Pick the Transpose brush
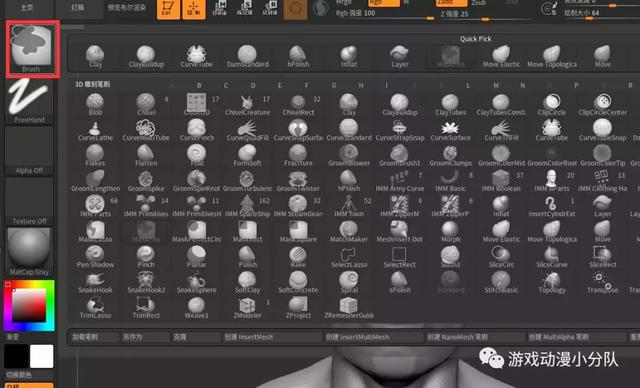This screenshot has width=640, height=388. [602, 282]
